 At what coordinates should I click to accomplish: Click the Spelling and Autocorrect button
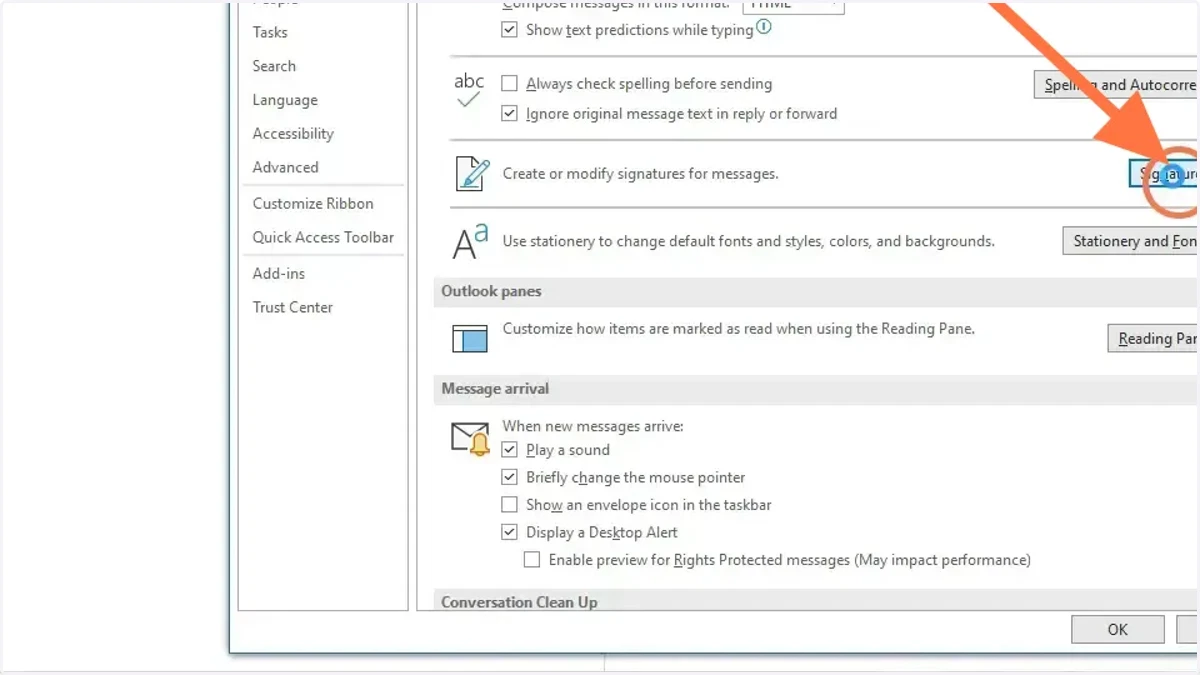click(x=1115, y=85)
